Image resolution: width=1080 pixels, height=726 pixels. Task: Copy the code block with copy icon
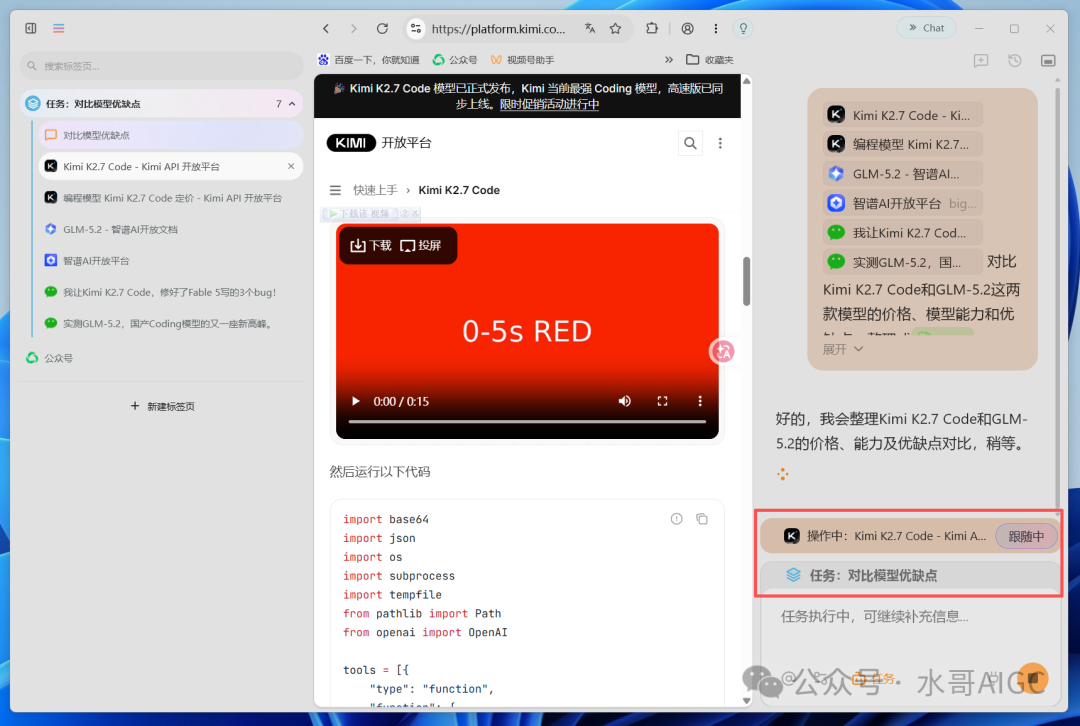[x=702, y=519]
